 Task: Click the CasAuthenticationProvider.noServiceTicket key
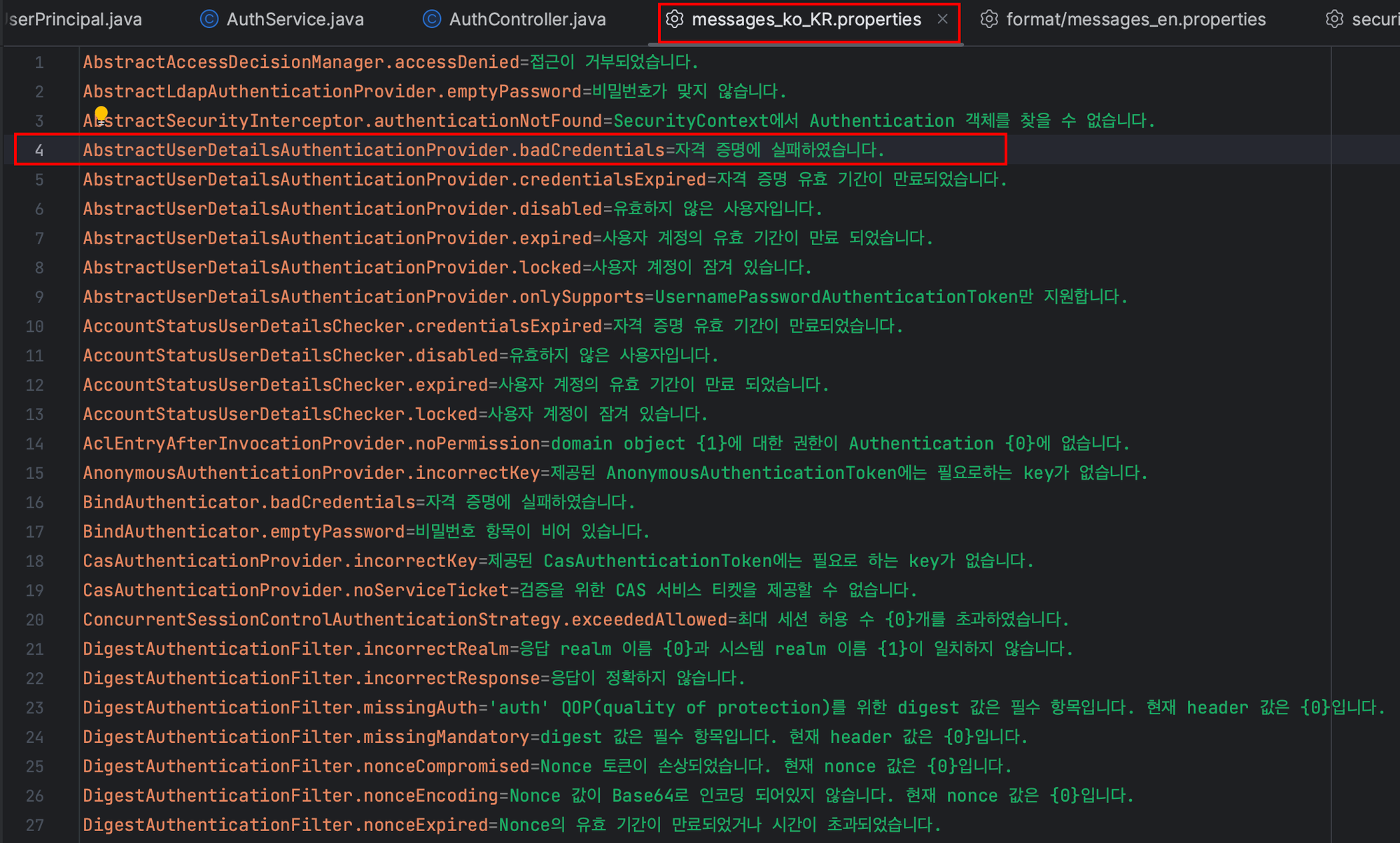pos(295,590)
